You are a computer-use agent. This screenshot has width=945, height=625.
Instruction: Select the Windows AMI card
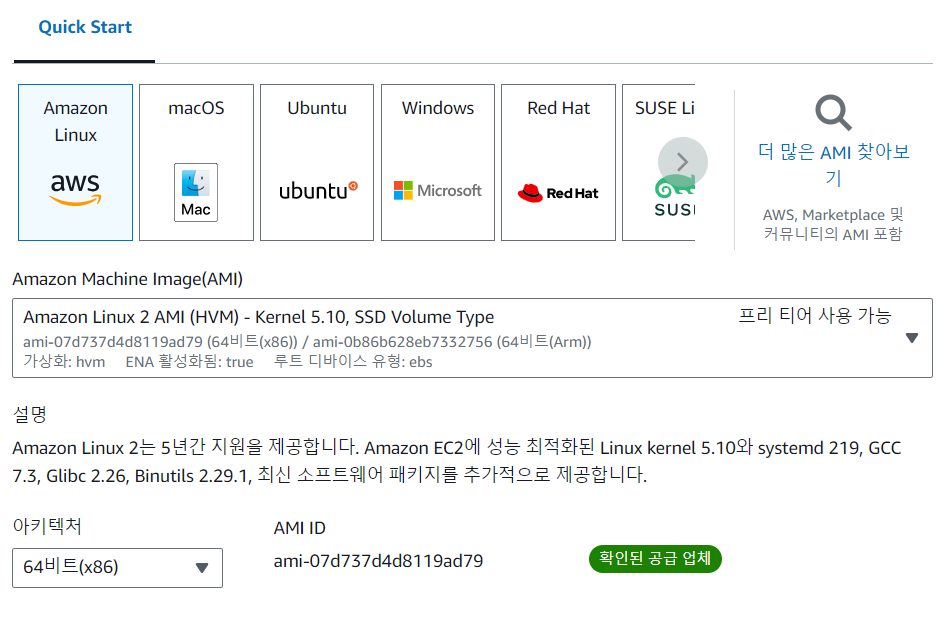tap(438, 162)
